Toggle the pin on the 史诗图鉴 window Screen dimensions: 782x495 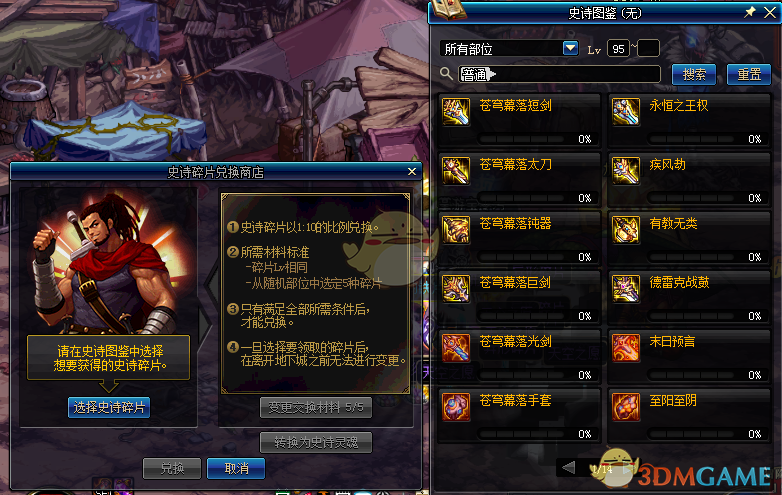click(750, 12)
